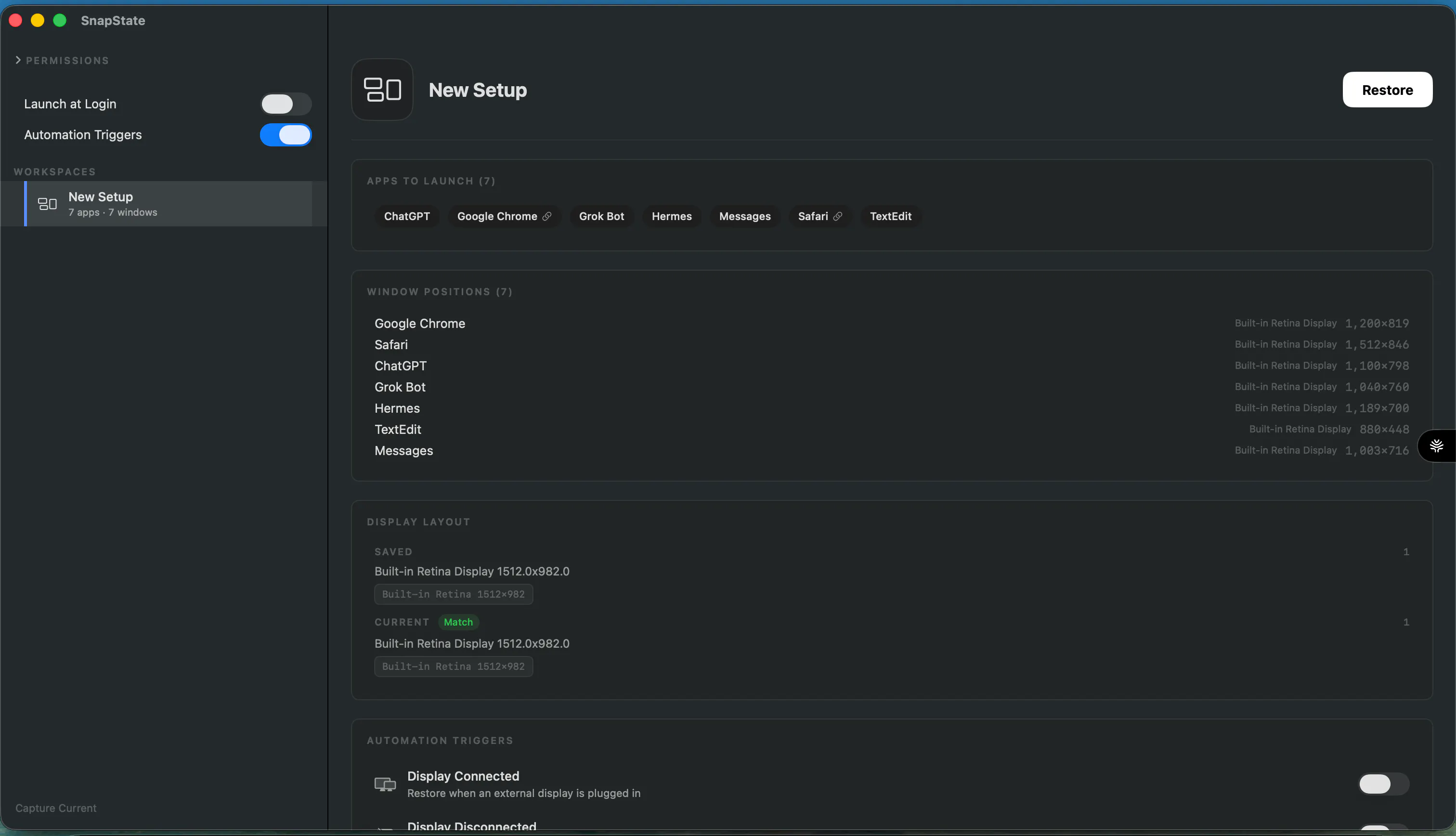
Task: Click Messages in window positions list
Action: click(404, 451)
